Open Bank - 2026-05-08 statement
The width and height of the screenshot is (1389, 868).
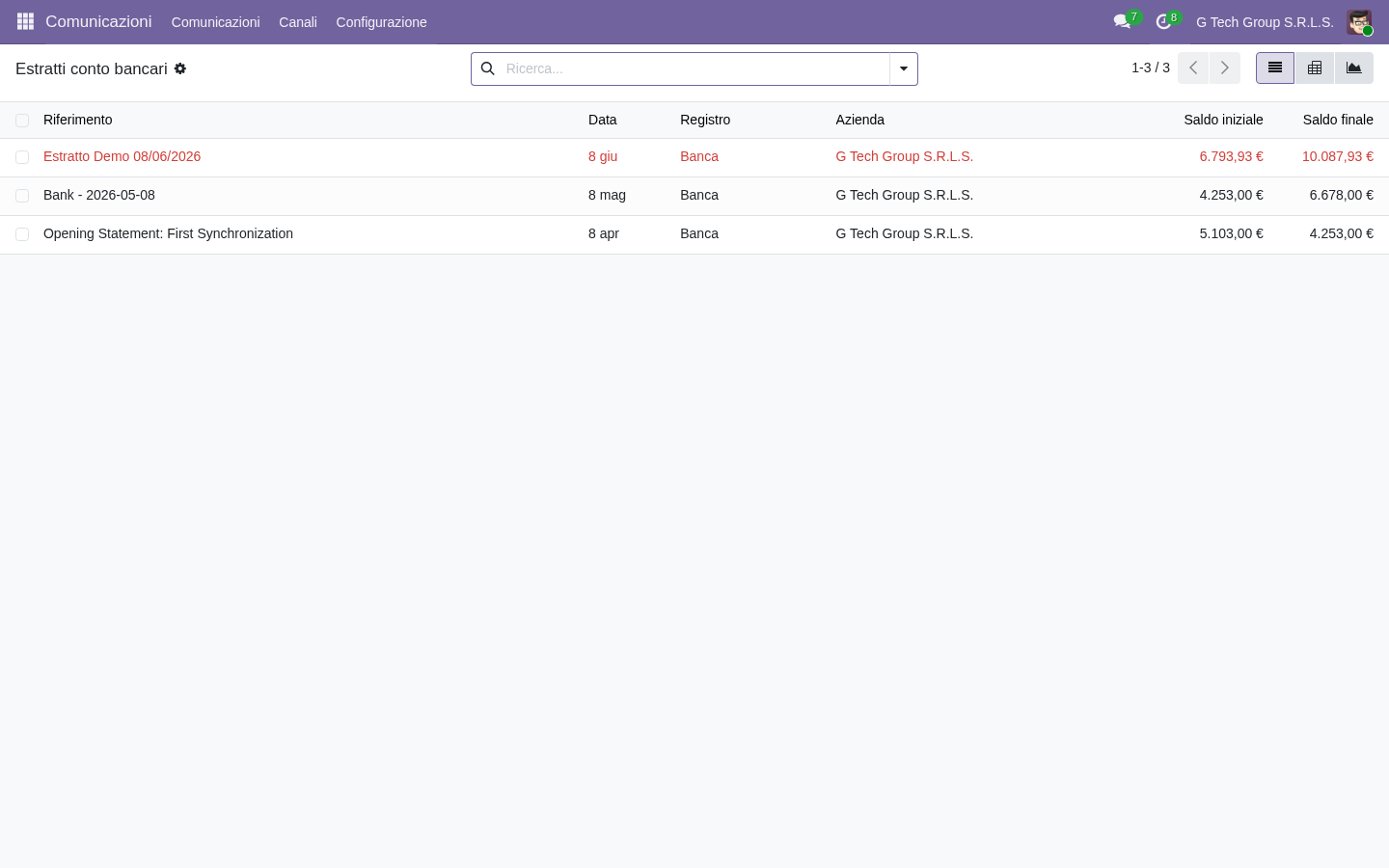point(99,195)
